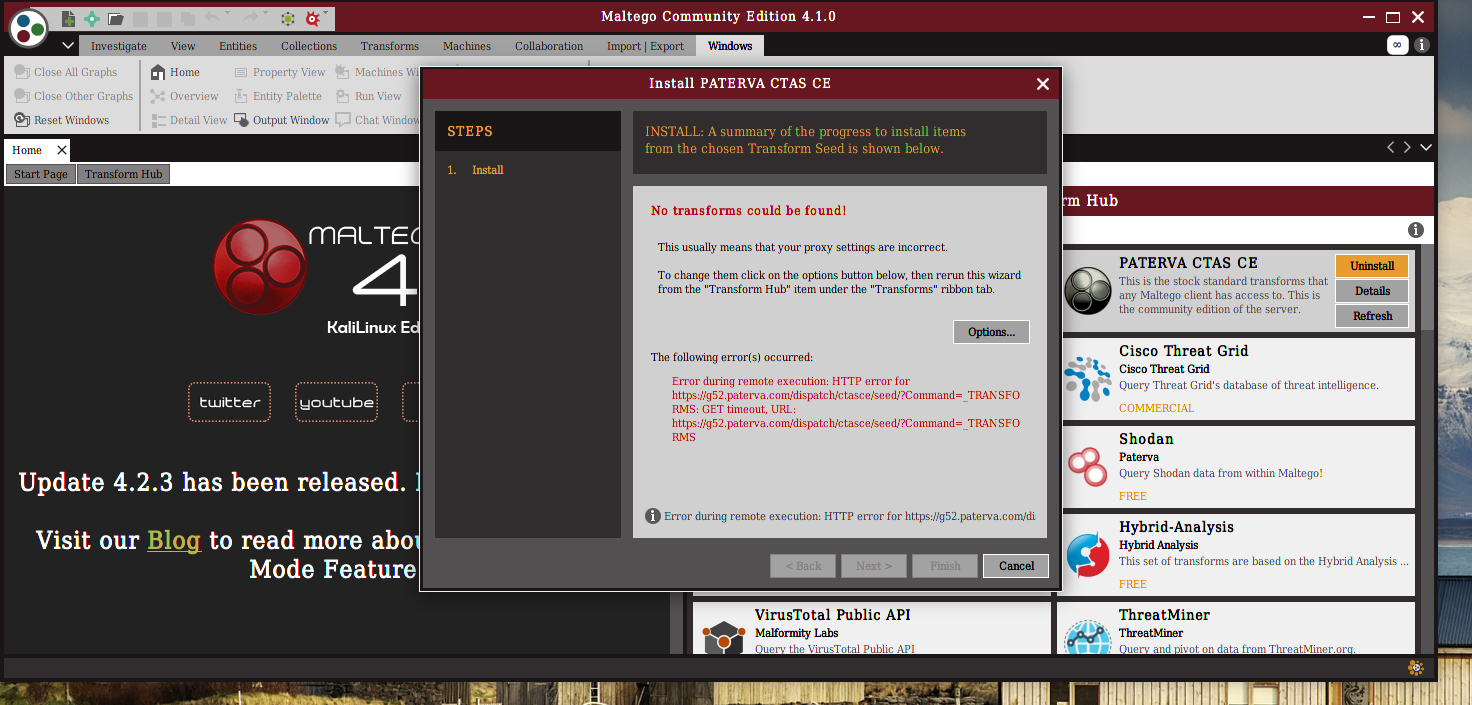The height and width of the screenshot is (705, 1472).
Task: Click the youtube button on Start Page
Action: point(336,402)
